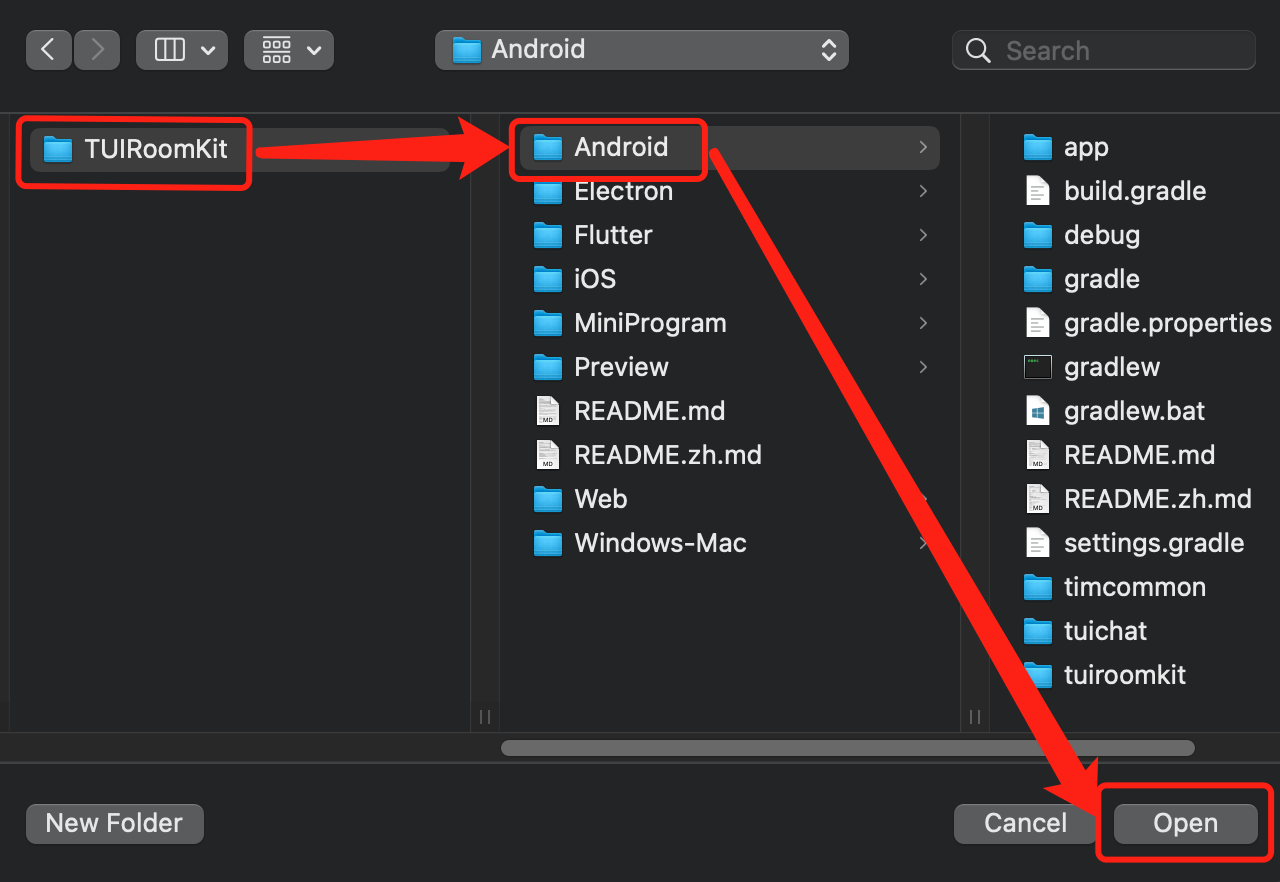Click the debug folder icon
Viewport: 1280px width, 882px height.
[x=1038, y=235]
